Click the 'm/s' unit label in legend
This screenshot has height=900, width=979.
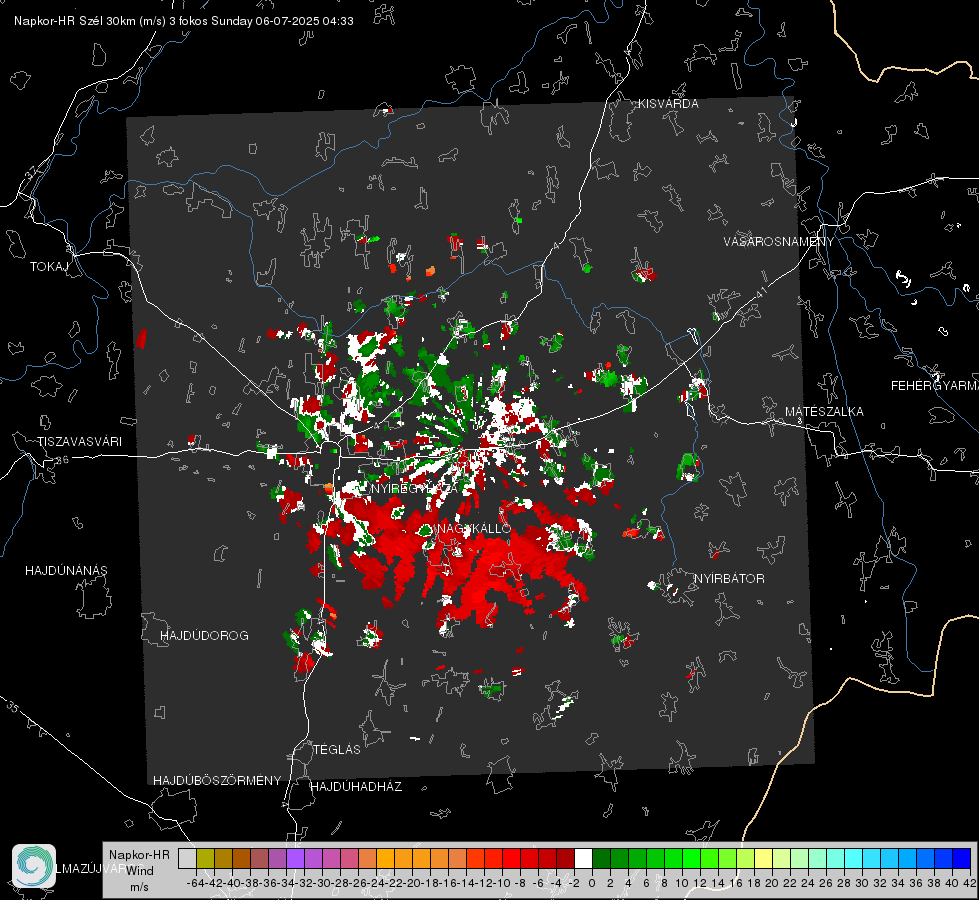139,887
